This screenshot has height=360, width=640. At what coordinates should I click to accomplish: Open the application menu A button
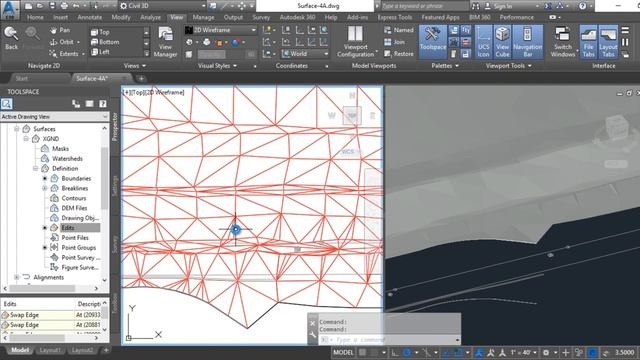coord(11,9)
